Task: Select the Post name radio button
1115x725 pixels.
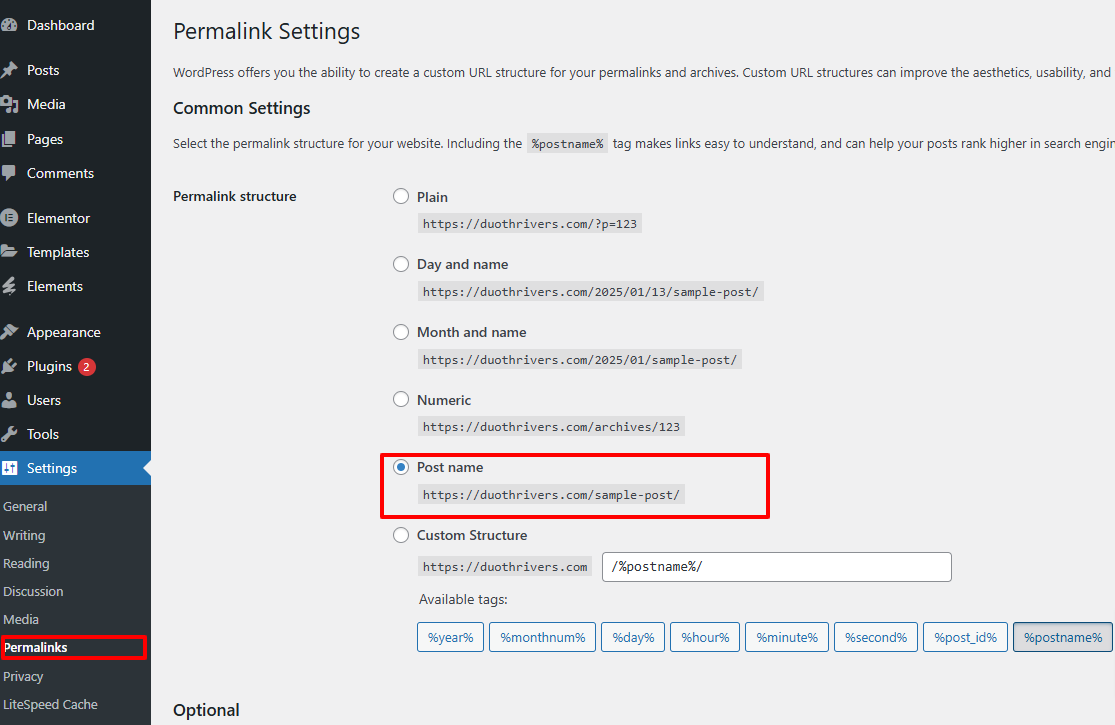Action: pyautogui.click(x=401, y=467)
